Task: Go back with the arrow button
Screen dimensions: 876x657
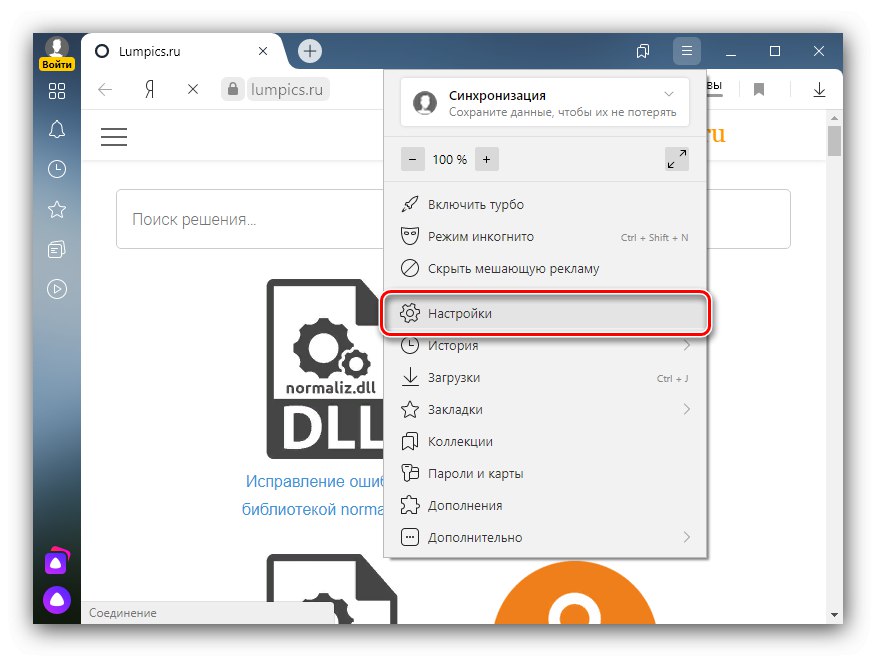Action: click(105, 89)
